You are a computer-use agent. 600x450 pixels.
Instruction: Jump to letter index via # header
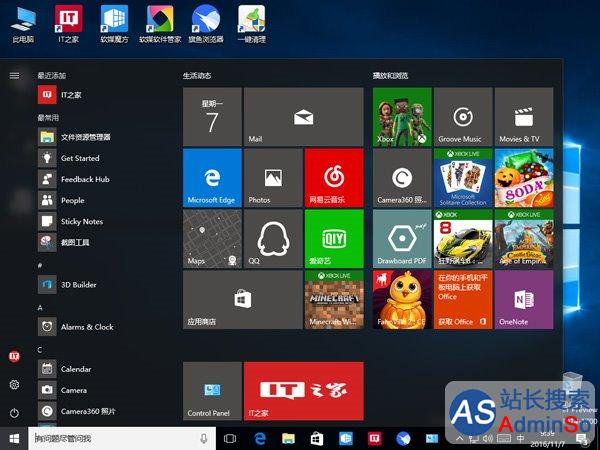pyautogui.click(x=40, y=266)
